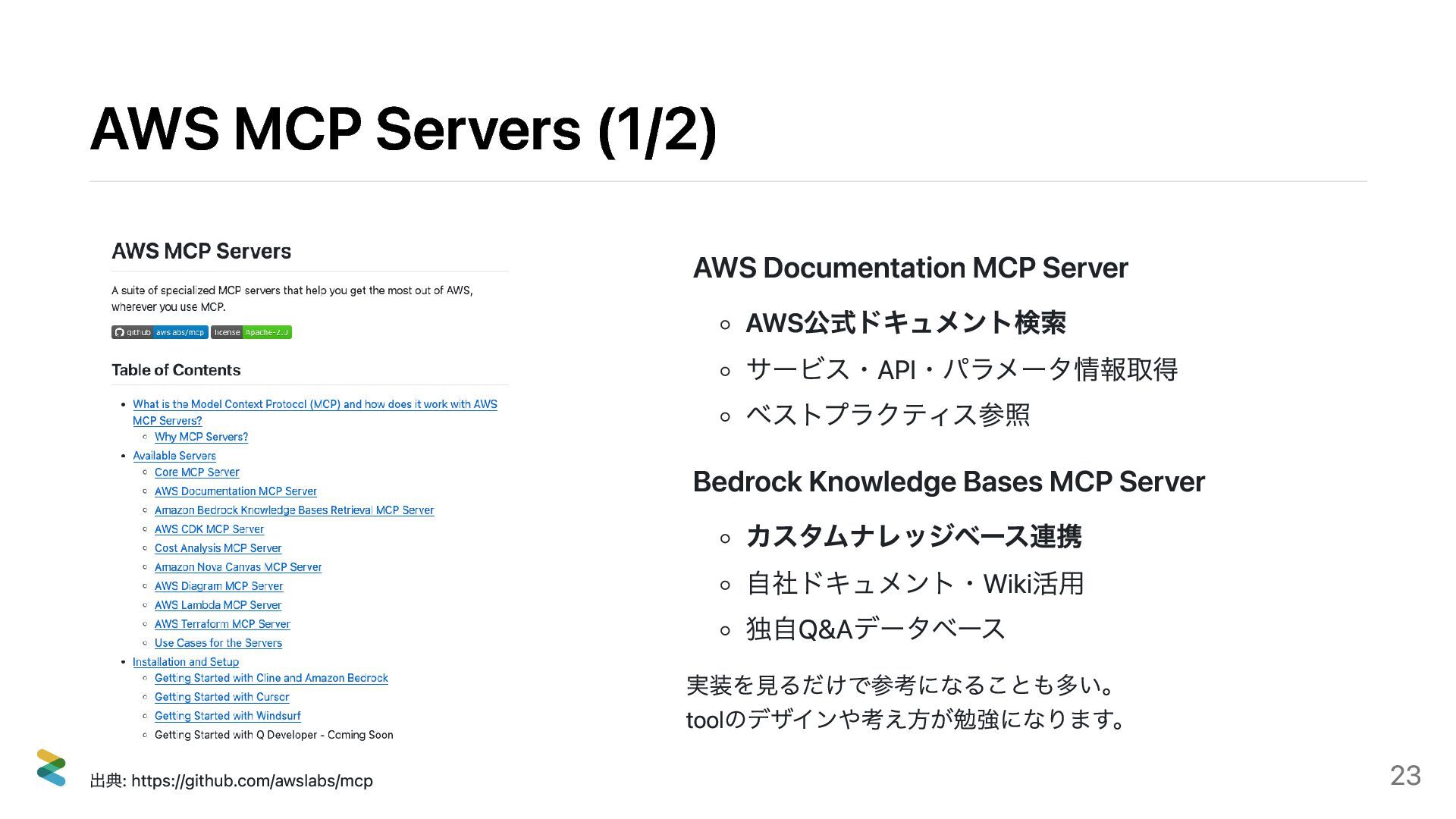Screen dimensions: 1456x819
Task: Open 'Getting Started with Cline and Amazon Bedrock'
Action: pyautogui.click(x=271, y=678)
